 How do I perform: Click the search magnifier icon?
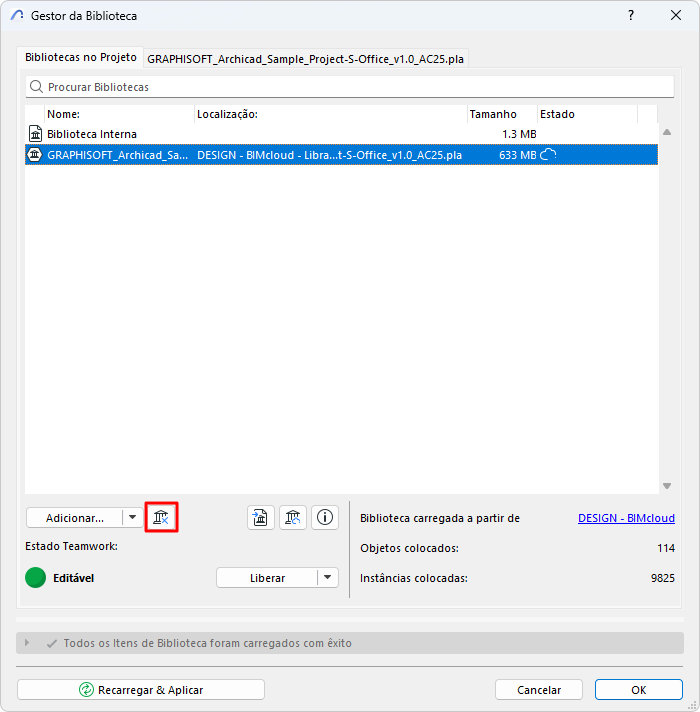point(36,87)
